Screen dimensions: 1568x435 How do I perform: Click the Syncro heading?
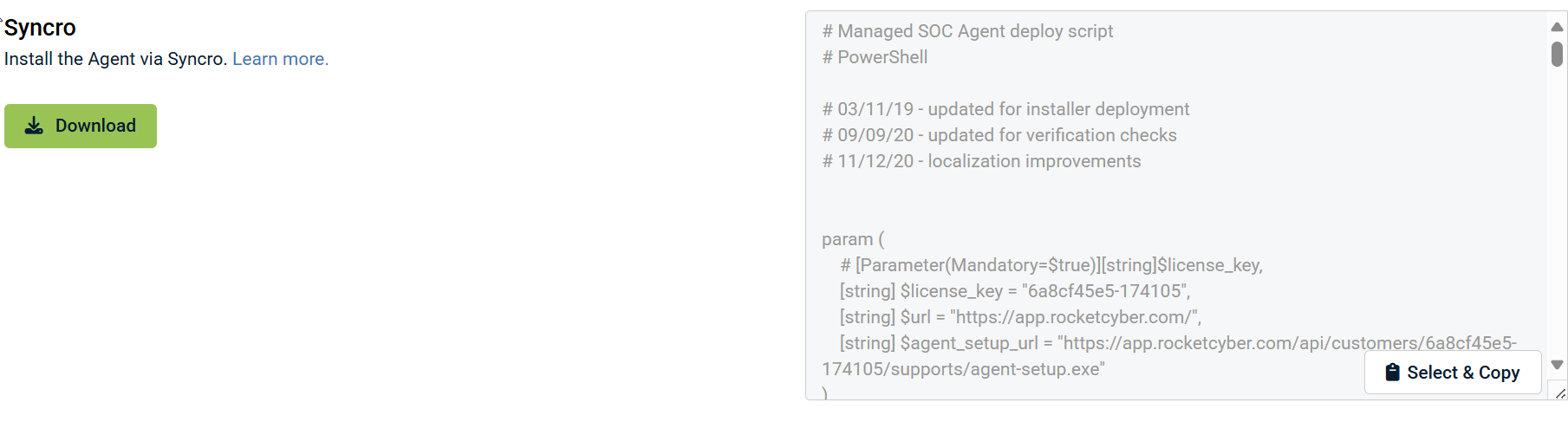(40, 28)
